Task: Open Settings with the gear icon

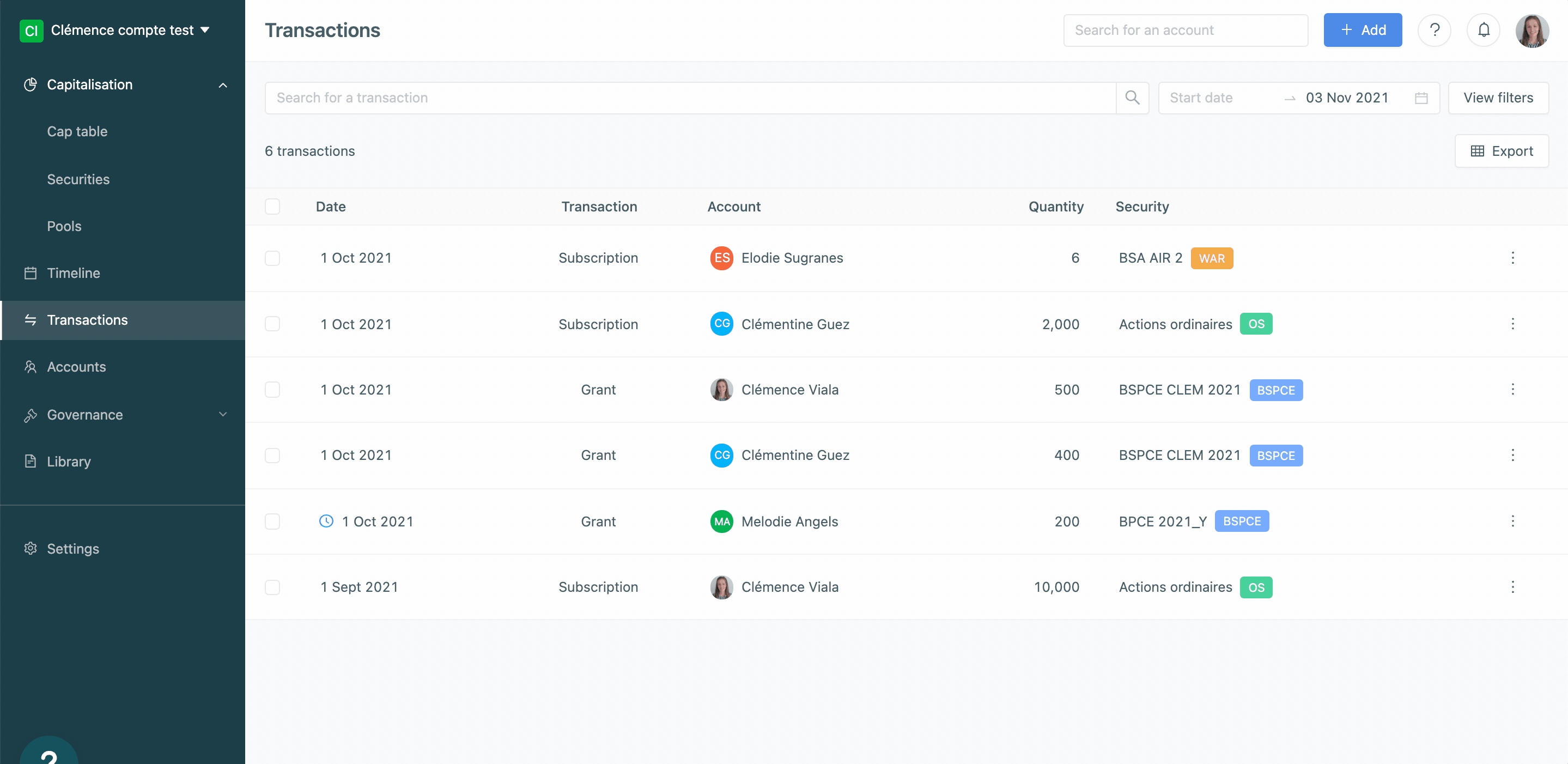Action: click(x=31, y=549)
